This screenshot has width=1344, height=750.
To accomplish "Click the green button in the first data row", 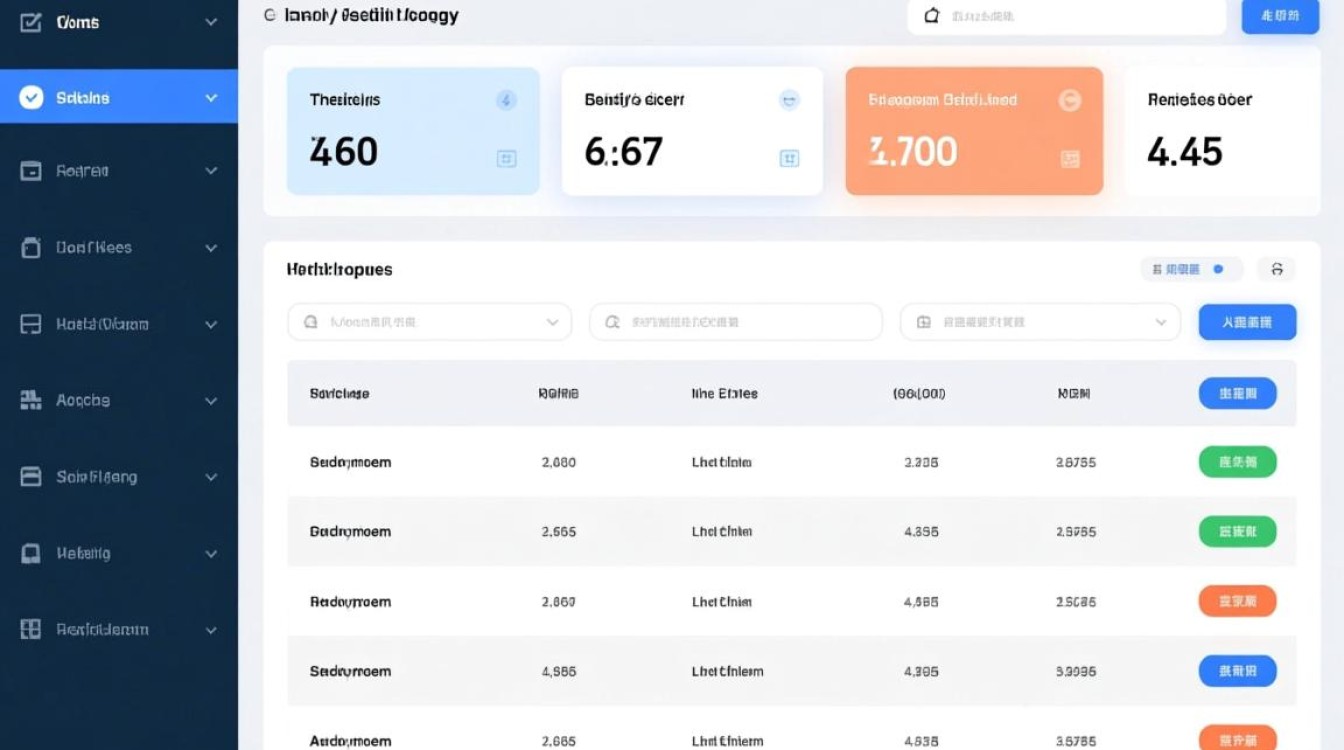I will (1237, 462).
